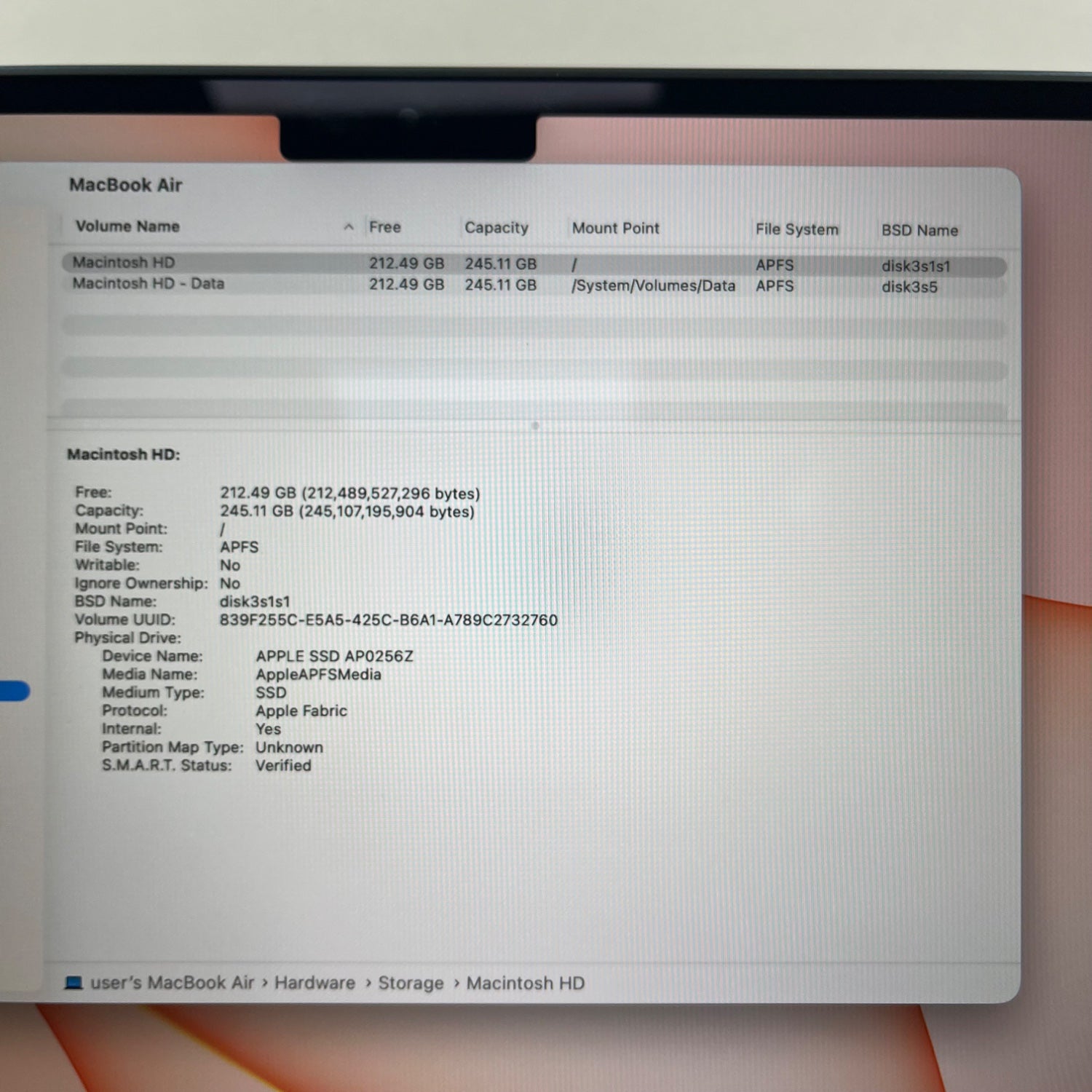Click the laptop icon in the path bar
1092x1092 pixels.
point(74,983)
